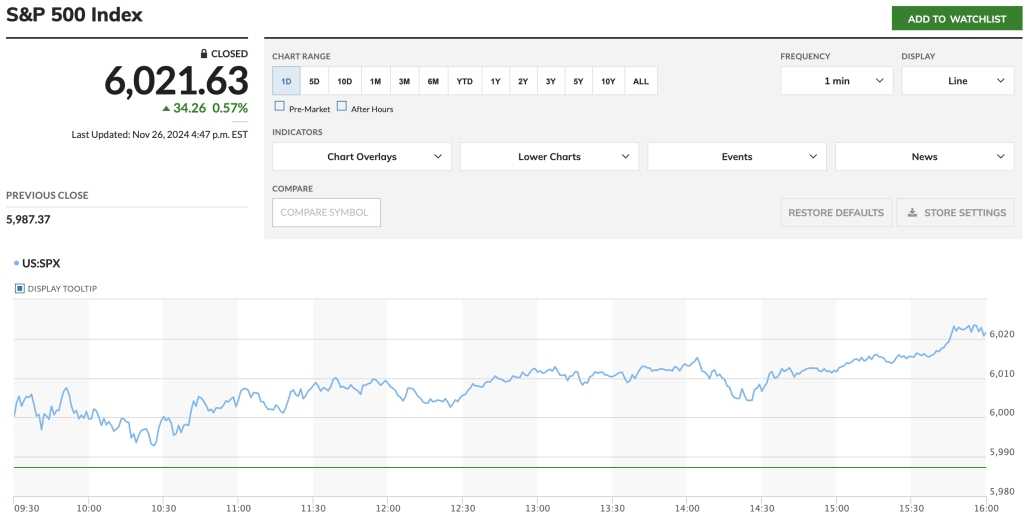Enable the Pre-Market checkbox
The height and width of the screenshot is (520, 1023).
(x=279, y=107)
